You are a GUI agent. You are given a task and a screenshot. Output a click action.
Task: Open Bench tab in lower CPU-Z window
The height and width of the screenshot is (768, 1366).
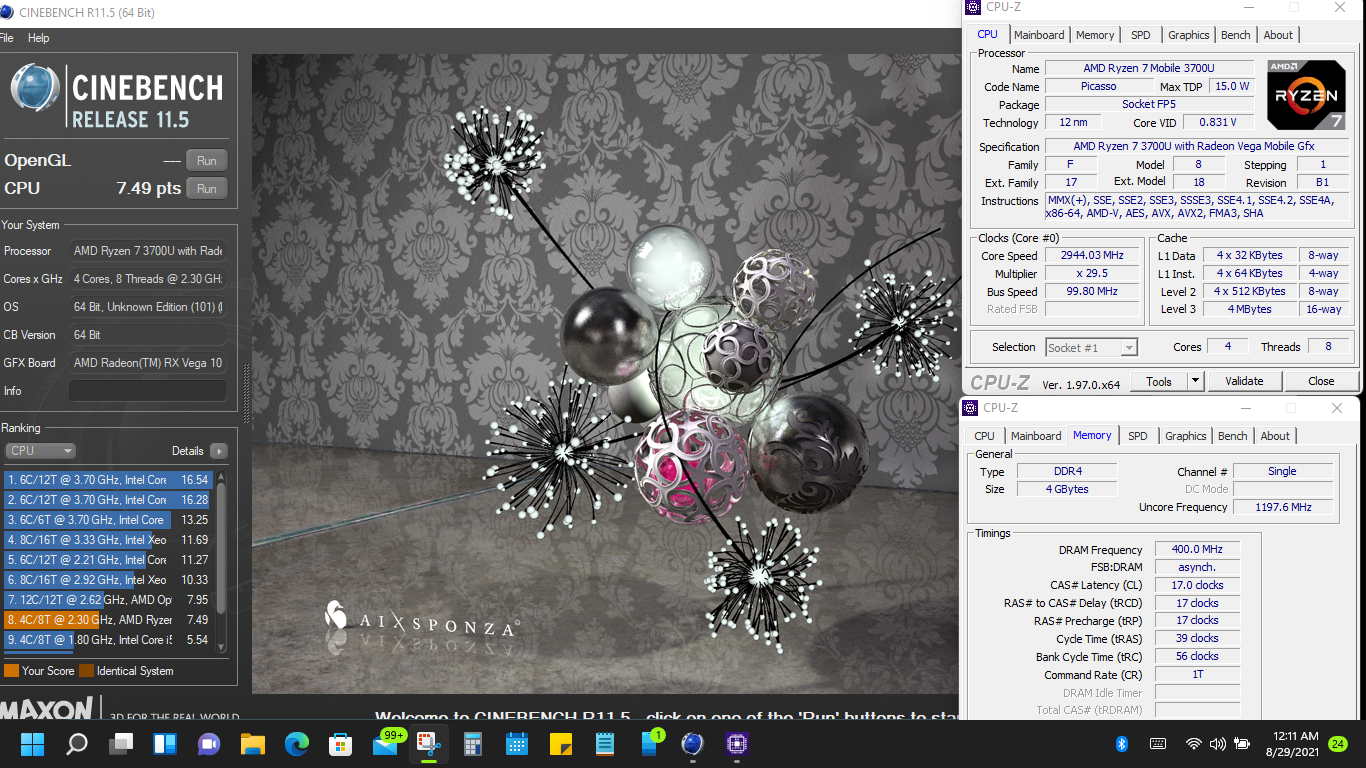pyautogui.click(x=1233, y=436)
